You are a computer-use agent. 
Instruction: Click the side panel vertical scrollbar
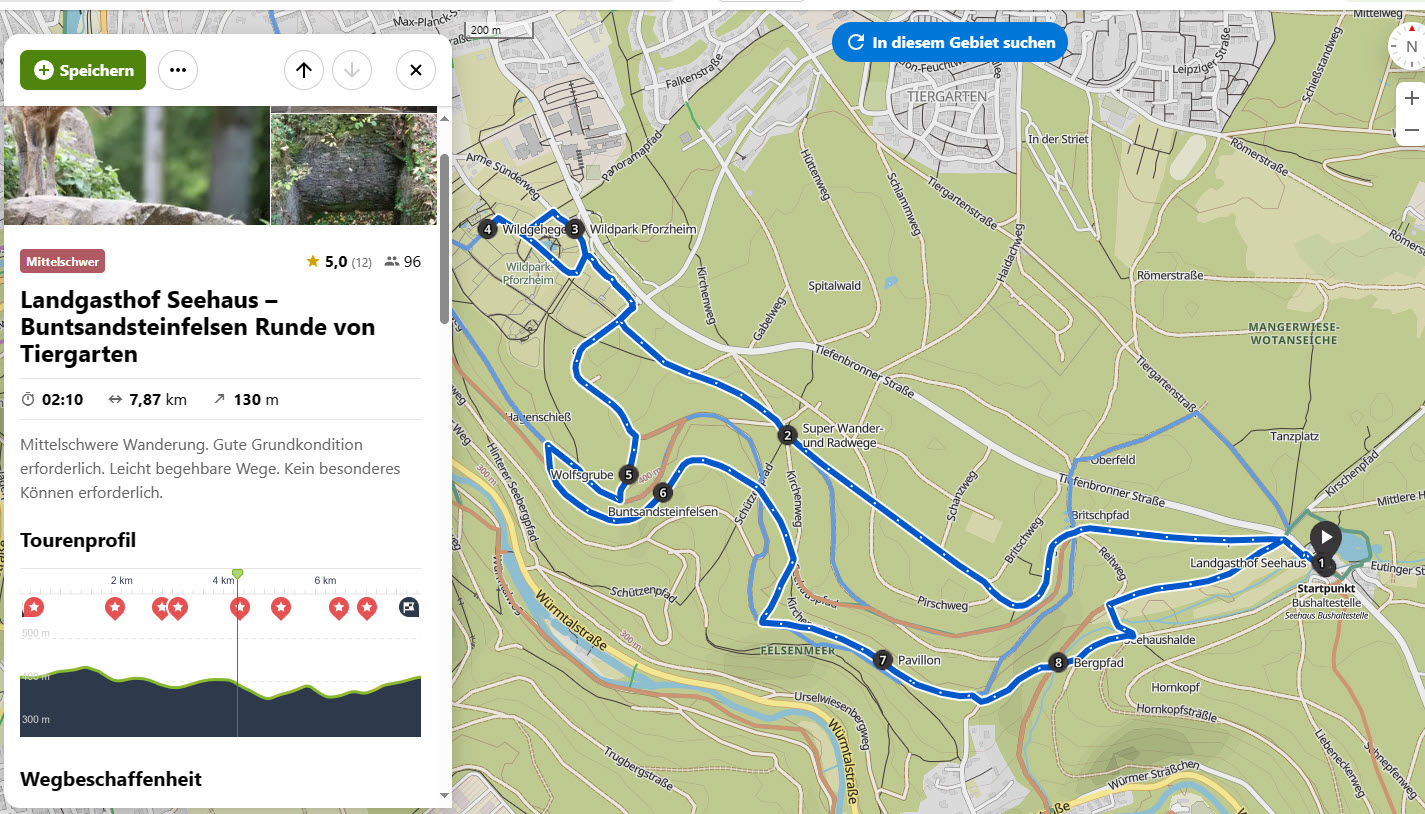pyautogui.click(x=444, y=240)
